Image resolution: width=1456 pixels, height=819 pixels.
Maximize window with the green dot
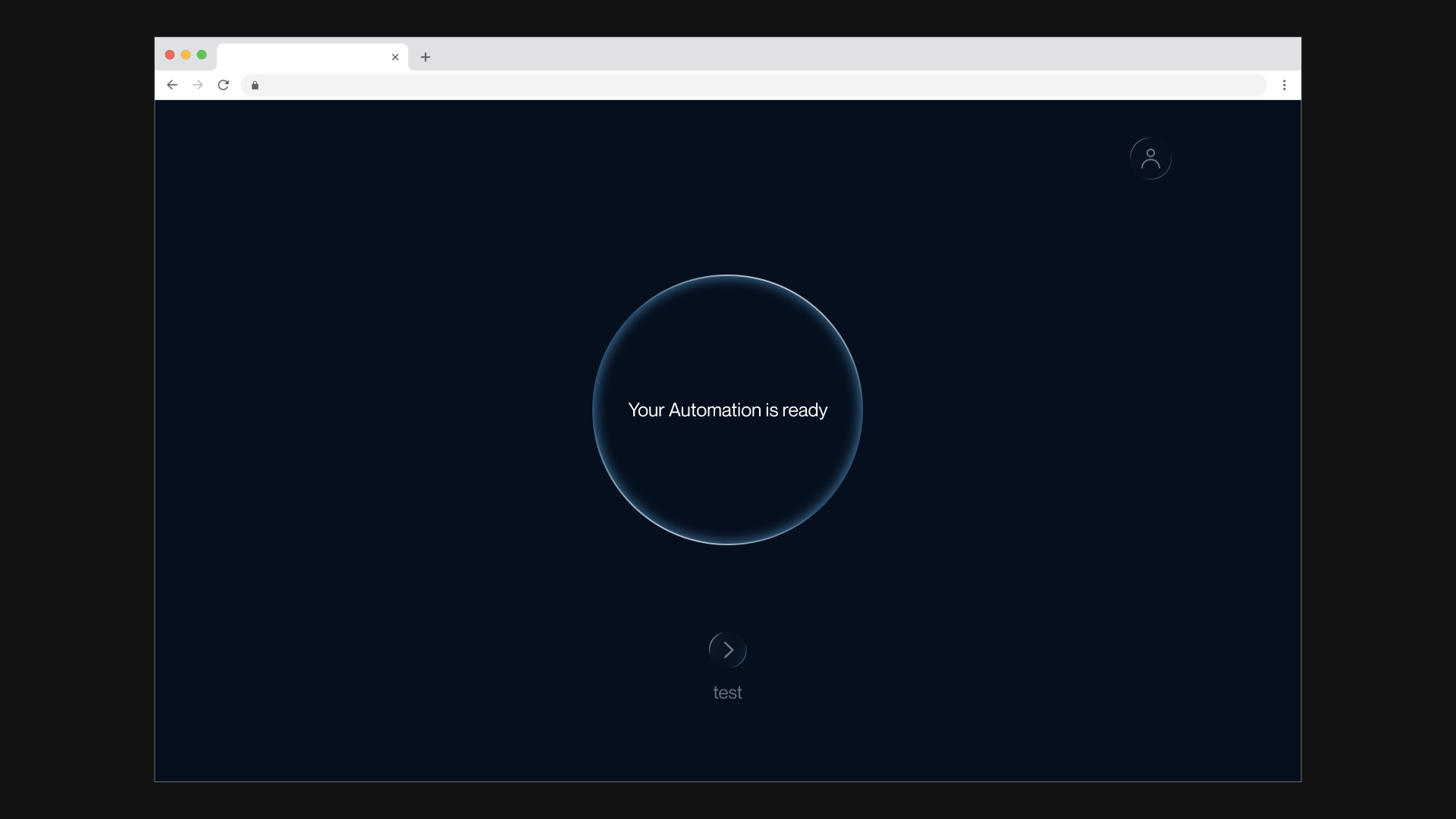(202, 55)
